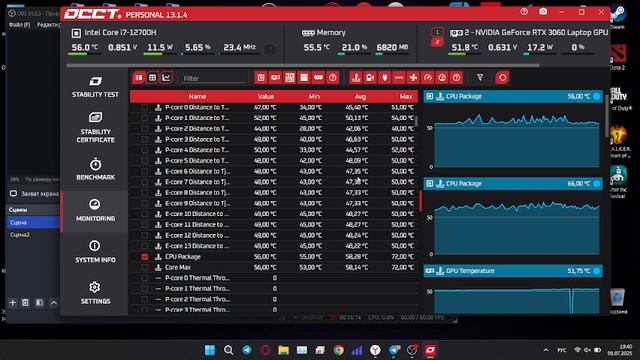Select the P-core 4 Distance row
The width and height of the screenshot is (640, 360).
coord(273,150)
